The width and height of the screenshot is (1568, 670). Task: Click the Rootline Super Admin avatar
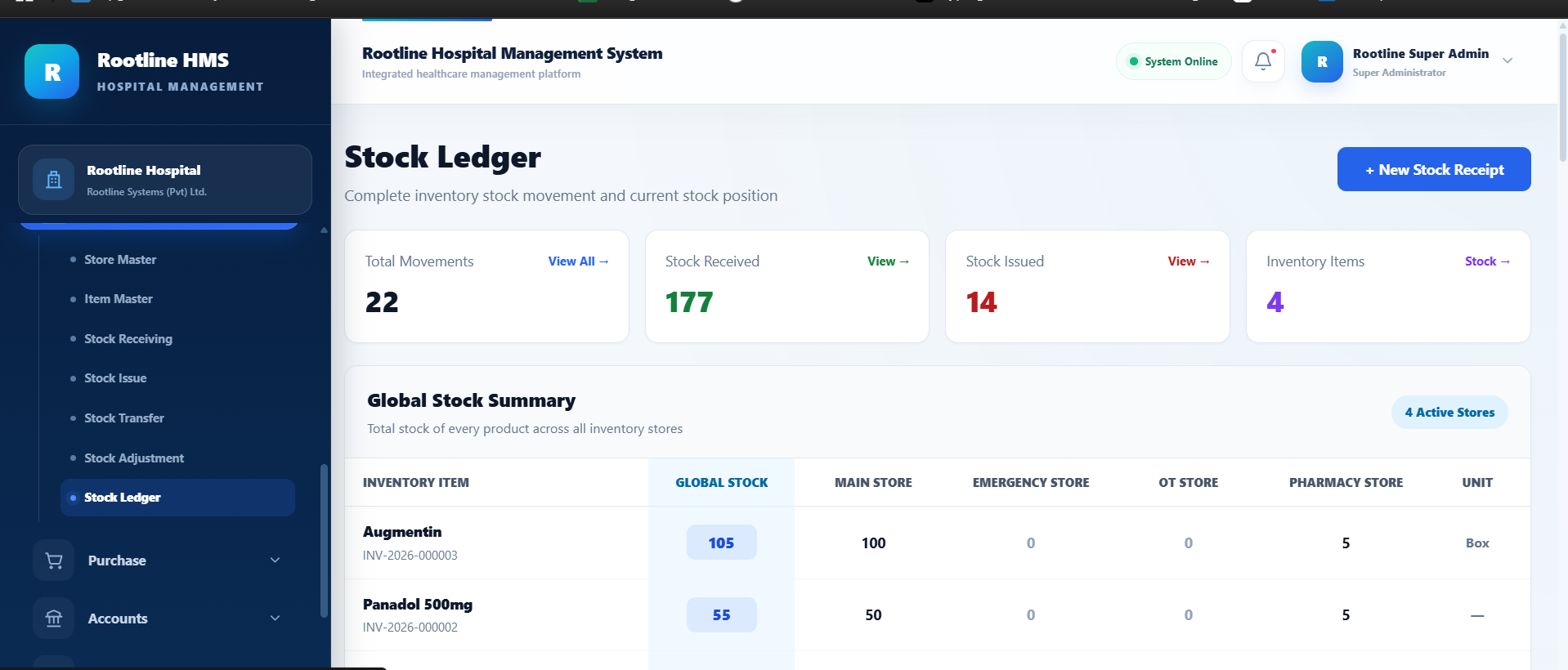tap(1322, 61)
